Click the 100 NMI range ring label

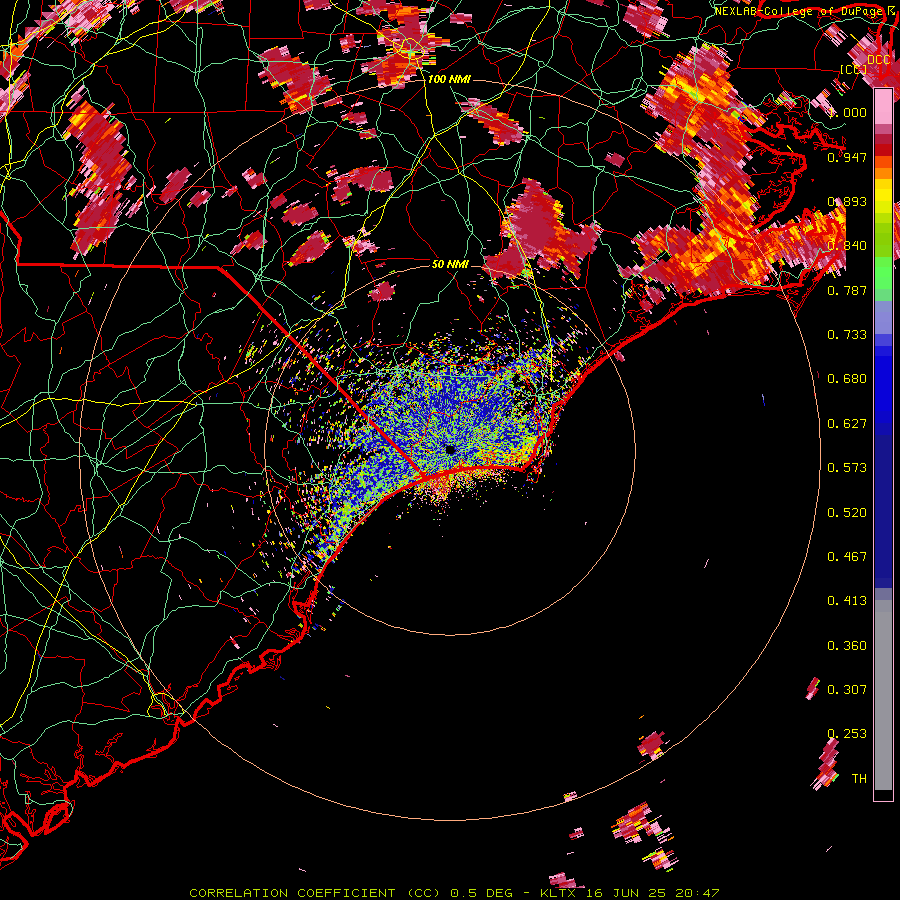[449, 79]
